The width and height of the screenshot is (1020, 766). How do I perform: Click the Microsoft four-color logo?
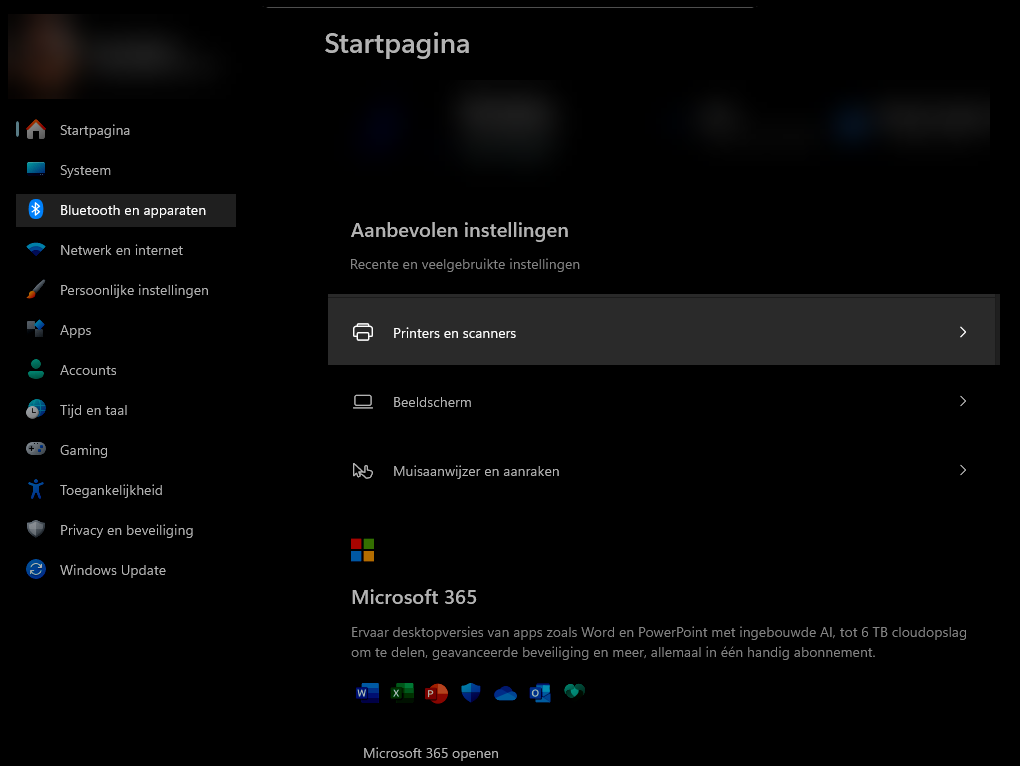click(x=362, y=550)
